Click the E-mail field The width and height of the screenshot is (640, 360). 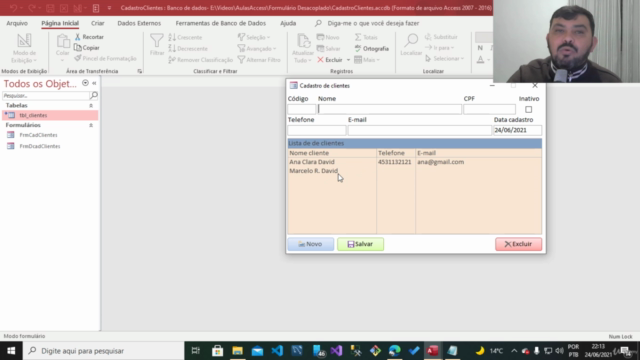click(x=420, y=130)
